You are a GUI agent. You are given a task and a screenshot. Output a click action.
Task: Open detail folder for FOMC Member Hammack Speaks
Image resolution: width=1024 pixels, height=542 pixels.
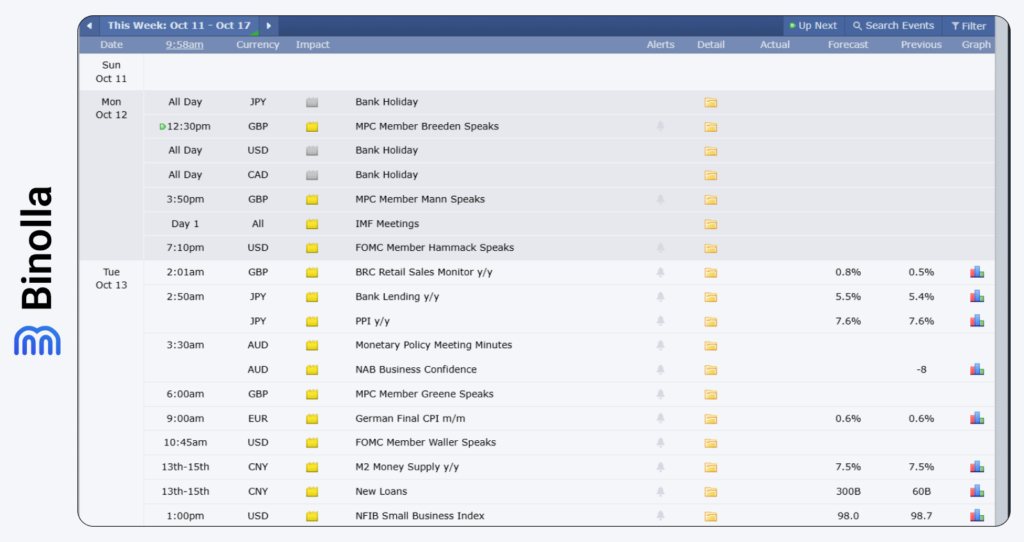tap(711, 248)
